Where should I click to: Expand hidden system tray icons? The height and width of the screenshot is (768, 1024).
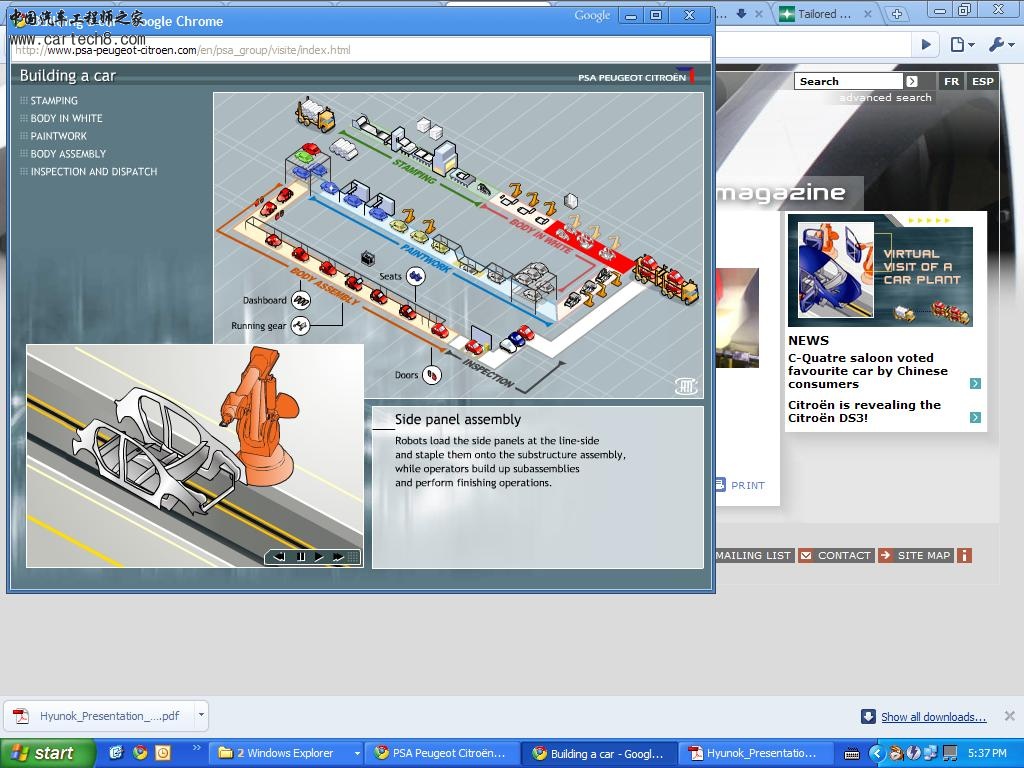877,753
